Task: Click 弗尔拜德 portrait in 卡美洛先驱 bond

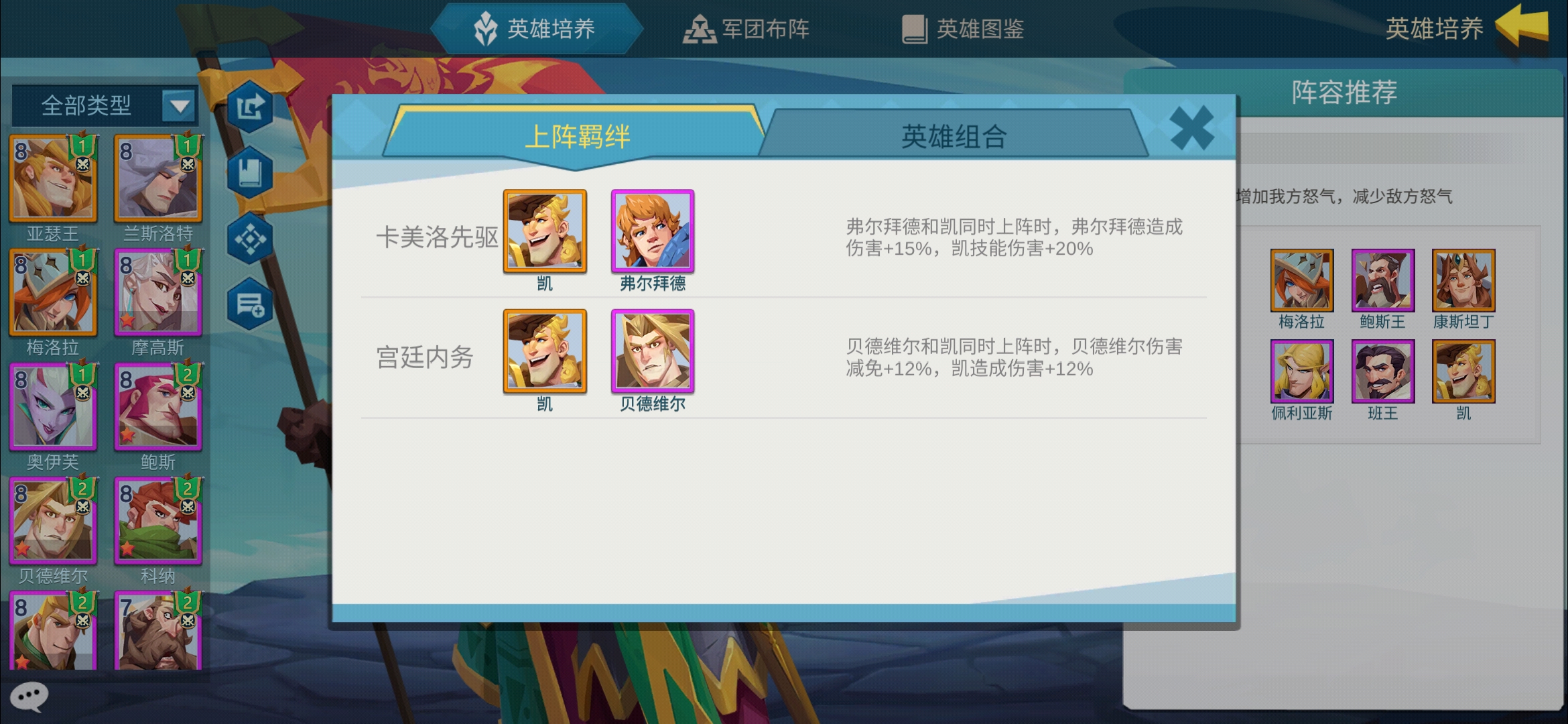Action: point(653,231)
